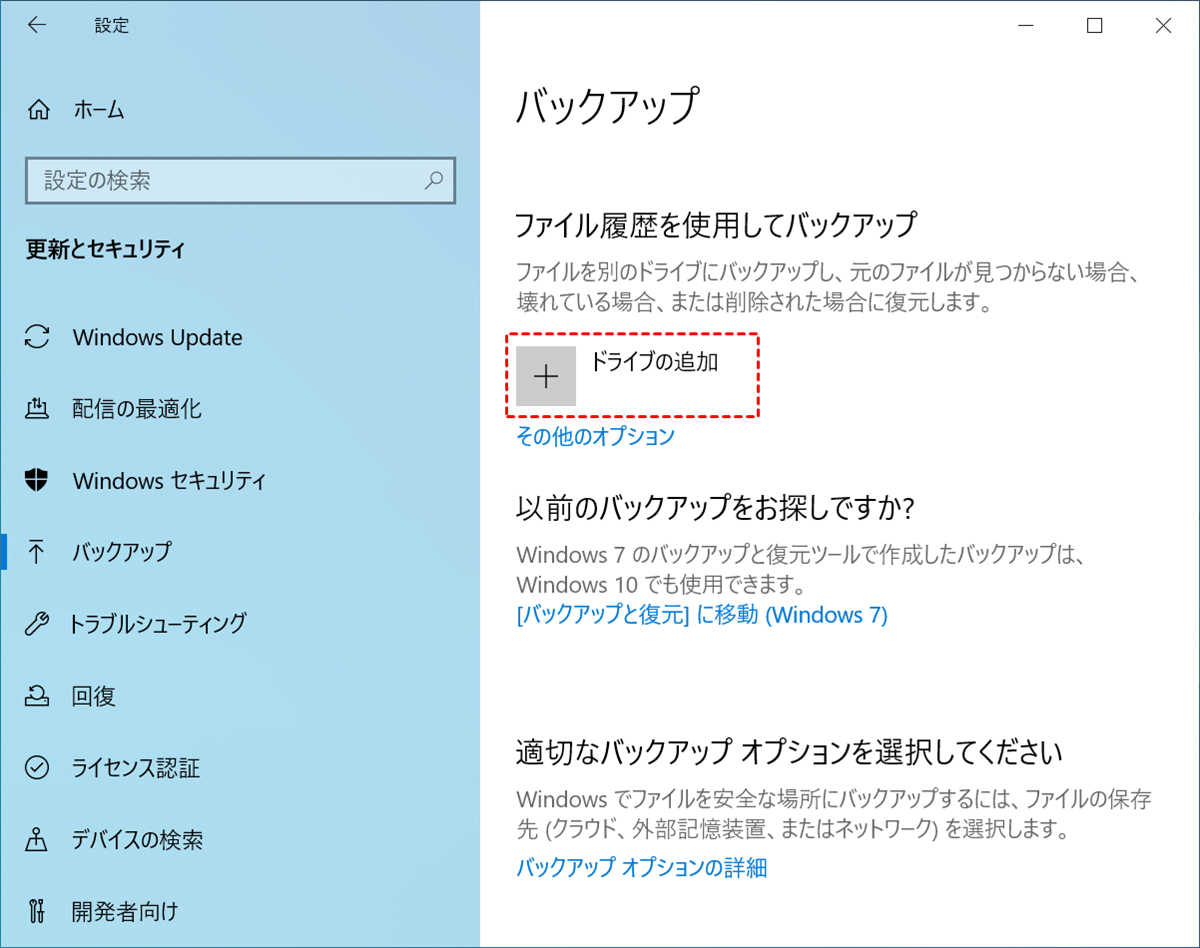Click the 配信の最適化 icon

pos(37,408)
